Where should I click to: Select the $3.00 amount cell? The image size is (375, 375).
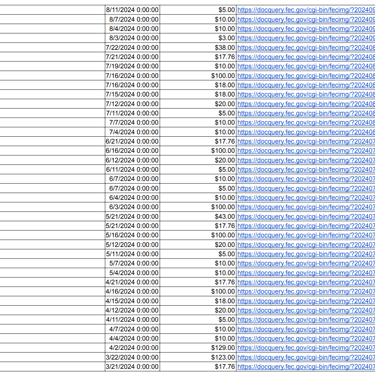198,38
